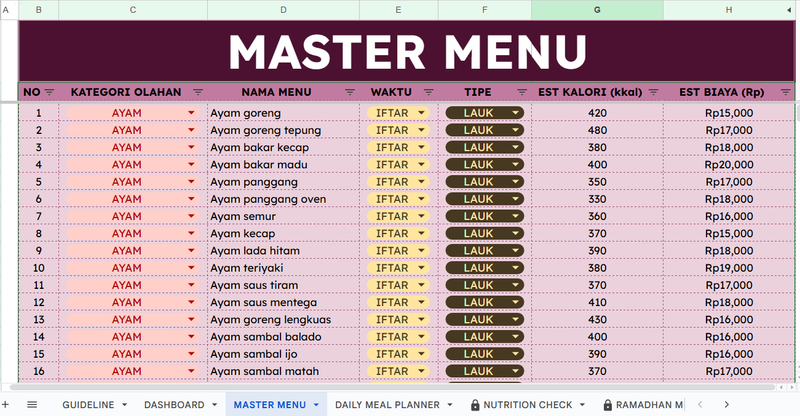Screen dimensions: 800x416
Task: Select cell 'Ayam teriyaki'
Action: coord(283,268)
